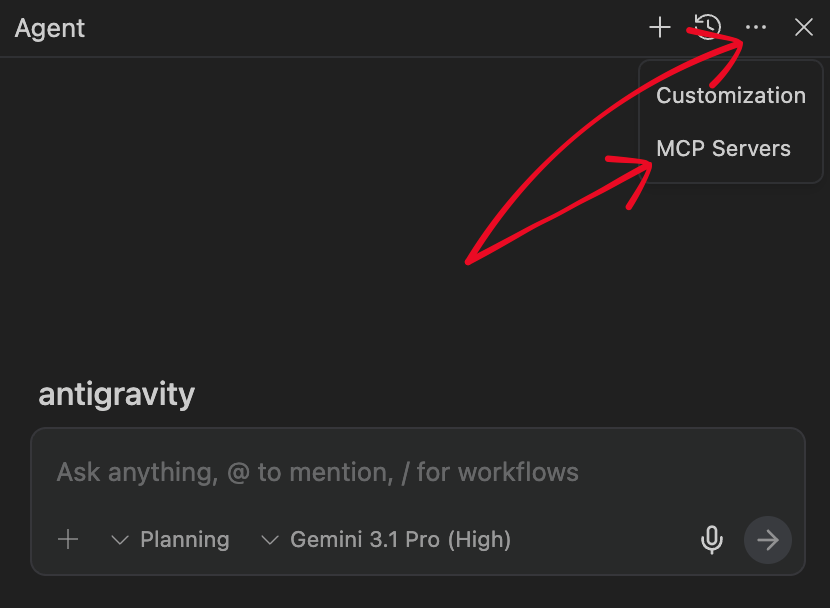
Task: Open the Planning mode dropdown
Action: (184, 540)
